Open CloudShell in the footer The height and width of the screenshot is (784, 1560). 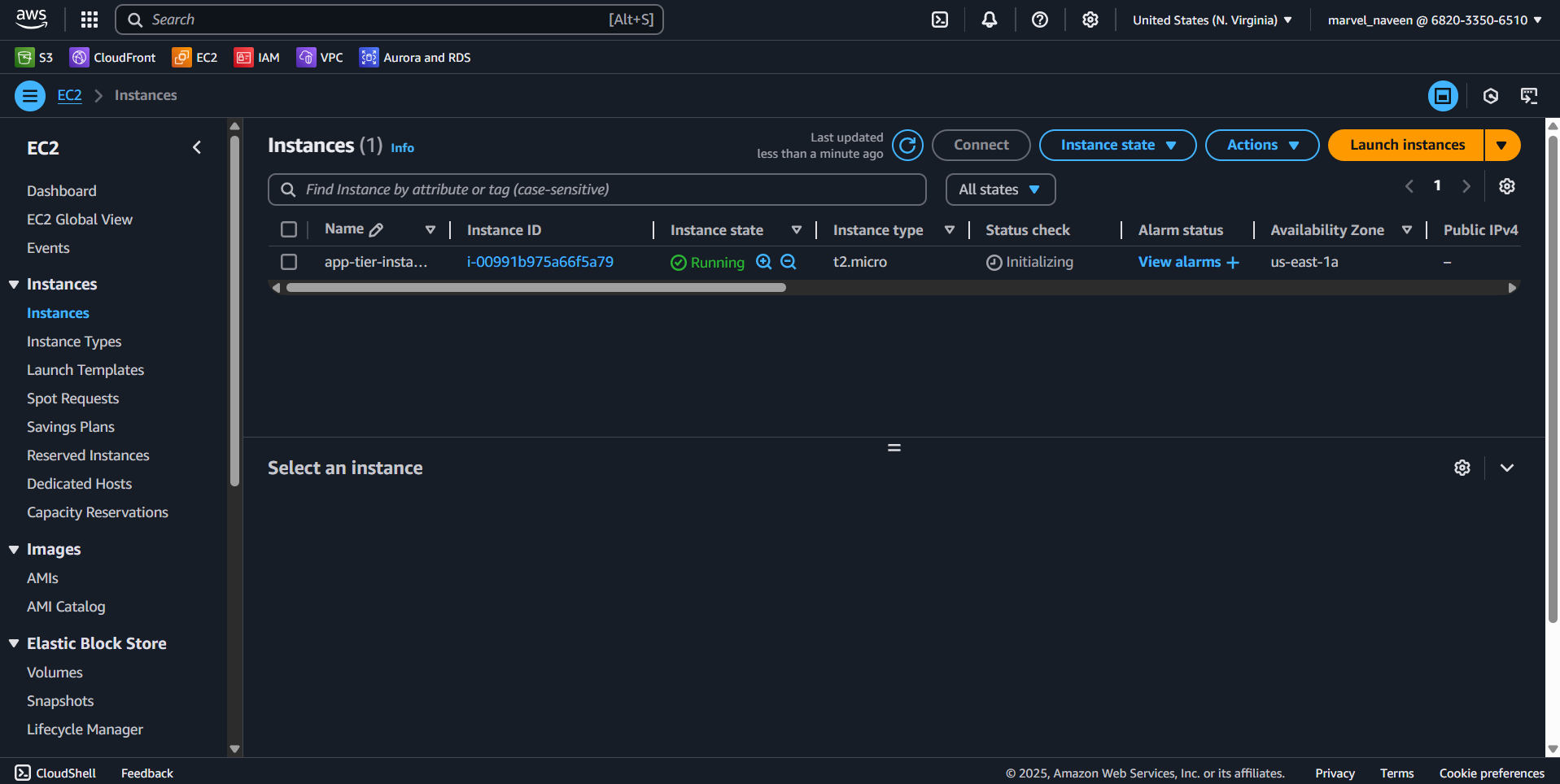[x=55, y=773]
